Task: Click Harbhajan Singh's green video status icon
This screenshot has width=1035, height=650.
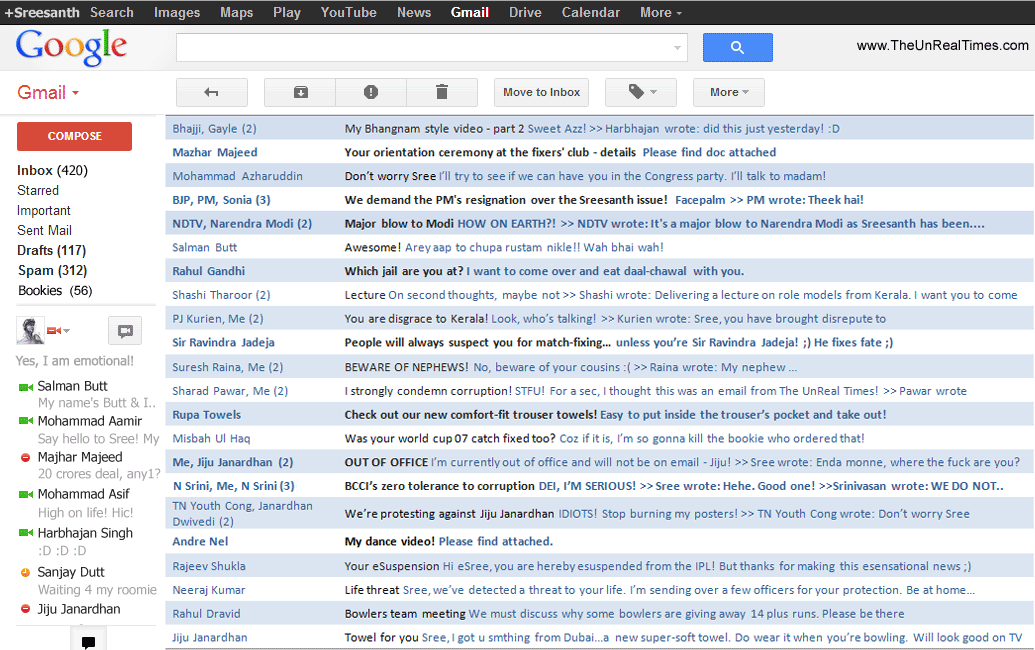Action: coord(26,533)
